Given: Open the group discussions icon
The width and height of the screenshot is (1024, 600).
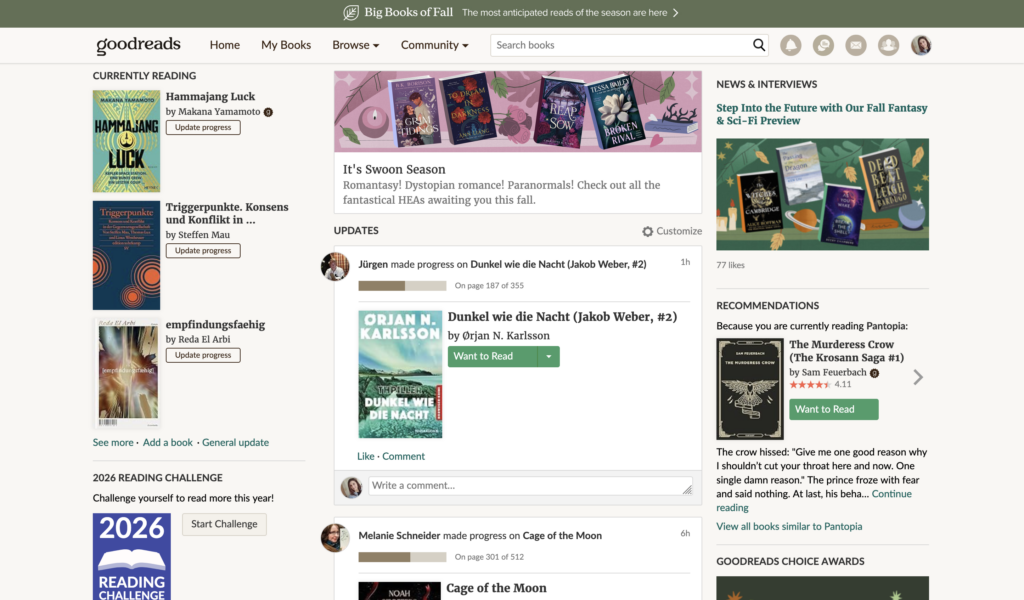Looking at the screenshot, I should pos(823,45).
